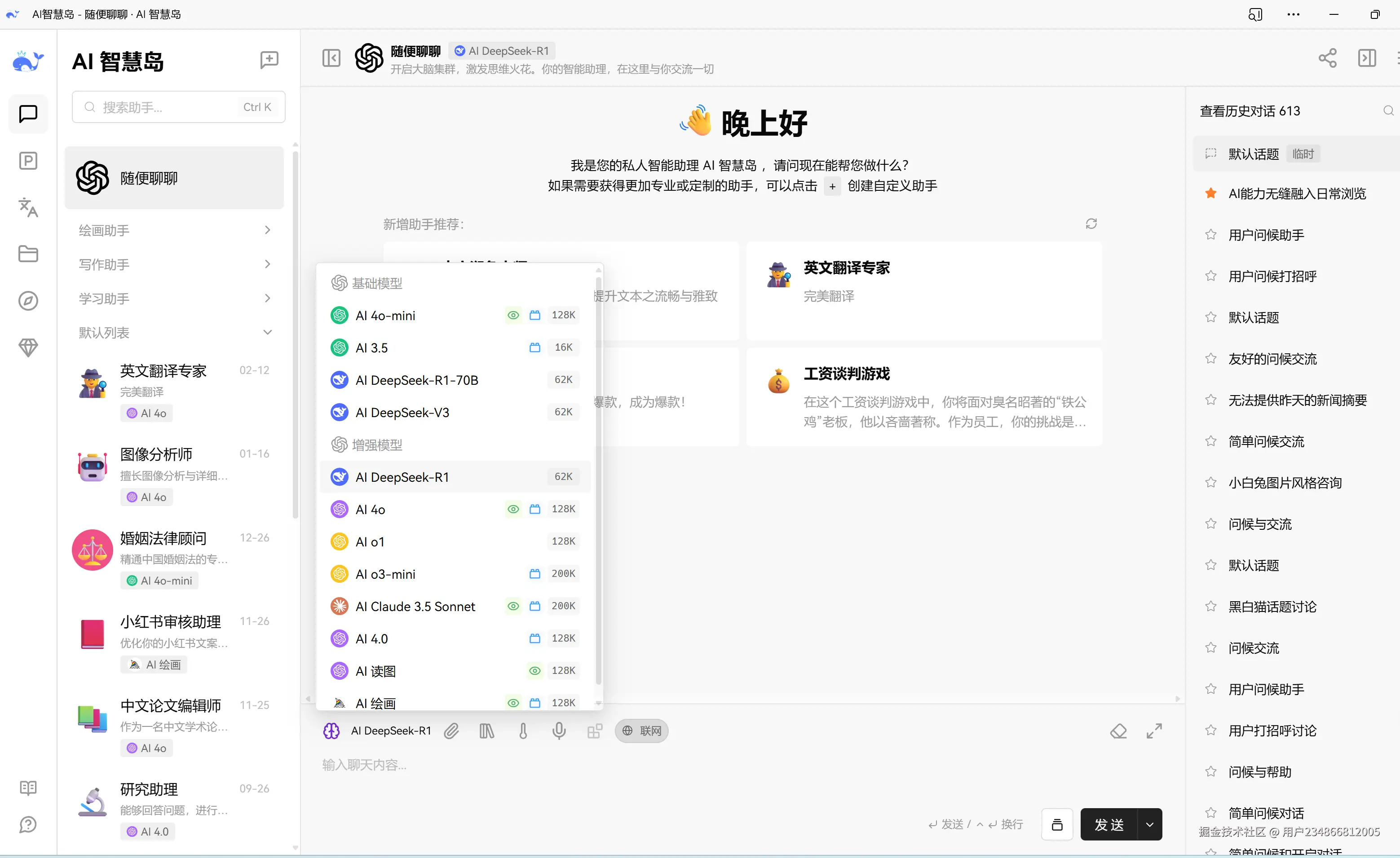Select the translation icon in the left sidebar
Screen dimensions: 1400x858
pos(28,208)
